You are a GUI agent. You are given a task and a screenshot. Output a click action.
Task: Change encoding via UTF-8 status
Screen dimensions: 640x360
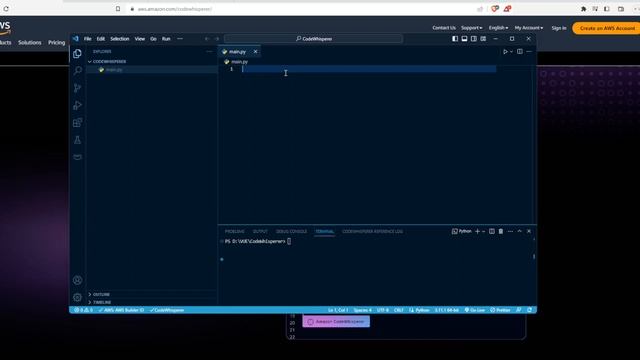tap(383, 310)
